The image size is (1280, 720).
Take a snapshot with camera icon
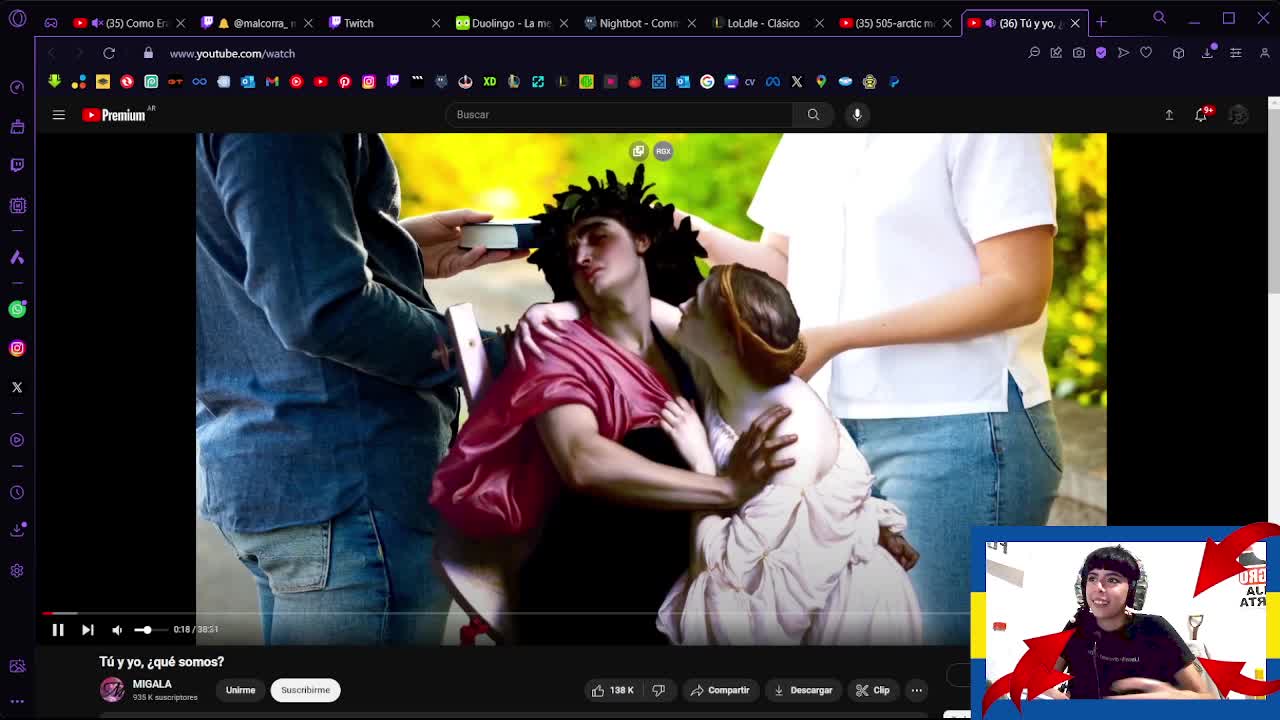click(x=1079, y=53)
